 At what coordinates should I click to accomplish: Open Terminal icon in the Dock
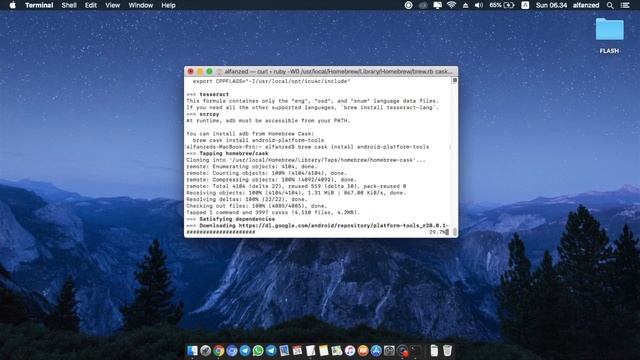[x=416, y=350]
